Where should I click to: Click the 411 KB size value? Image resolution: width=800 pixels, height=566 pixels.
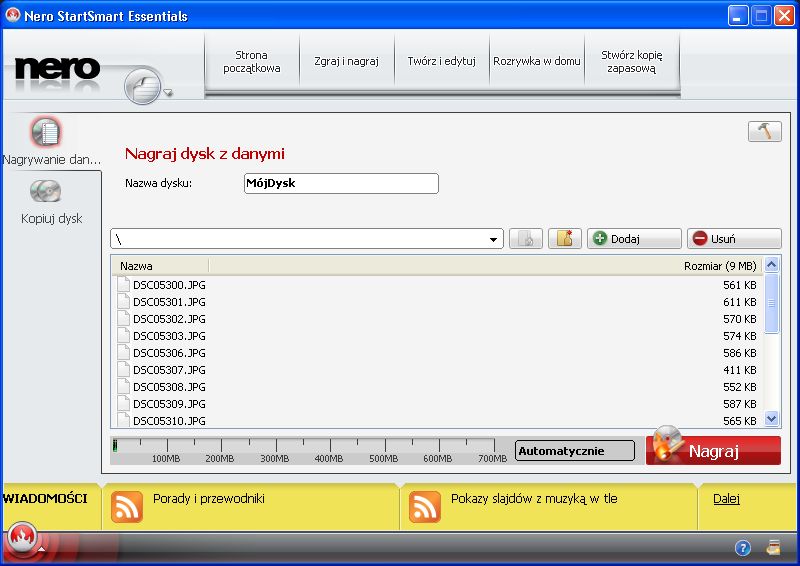(x=740, y=370)
